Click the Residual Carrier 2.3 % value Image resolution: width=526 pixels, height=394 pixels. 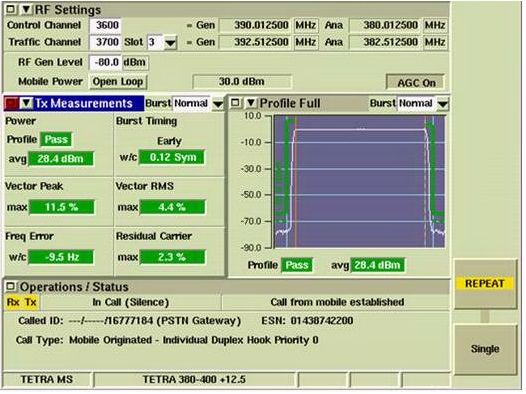click(172, 257)
